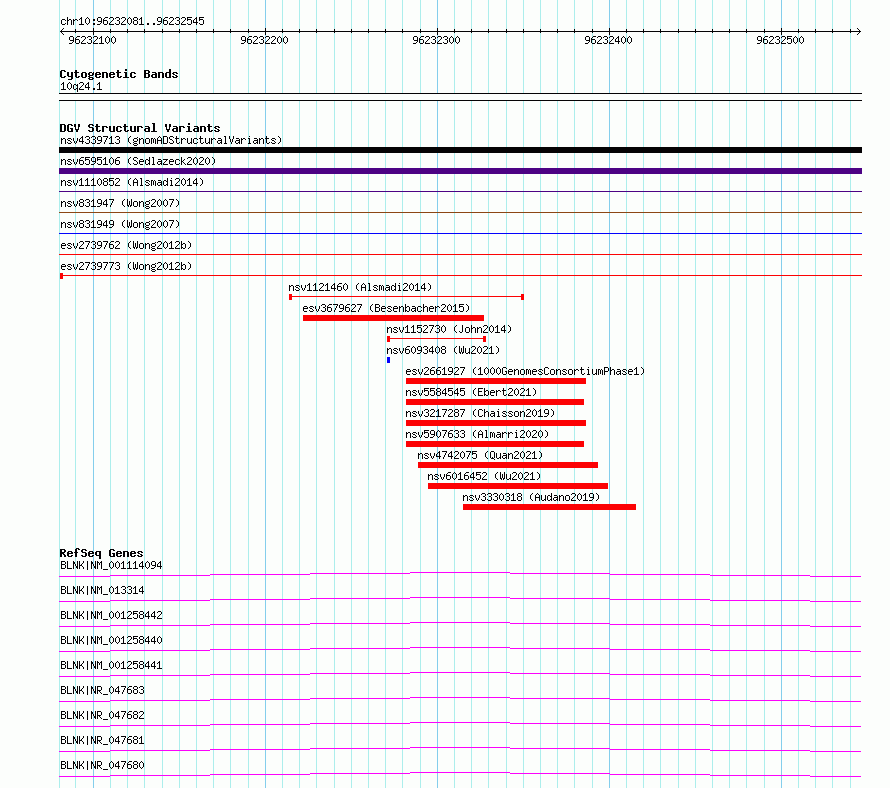Click the nsv6595106 (Sedlazeck2020) label
890x788 pixels.
click(138, 161)
